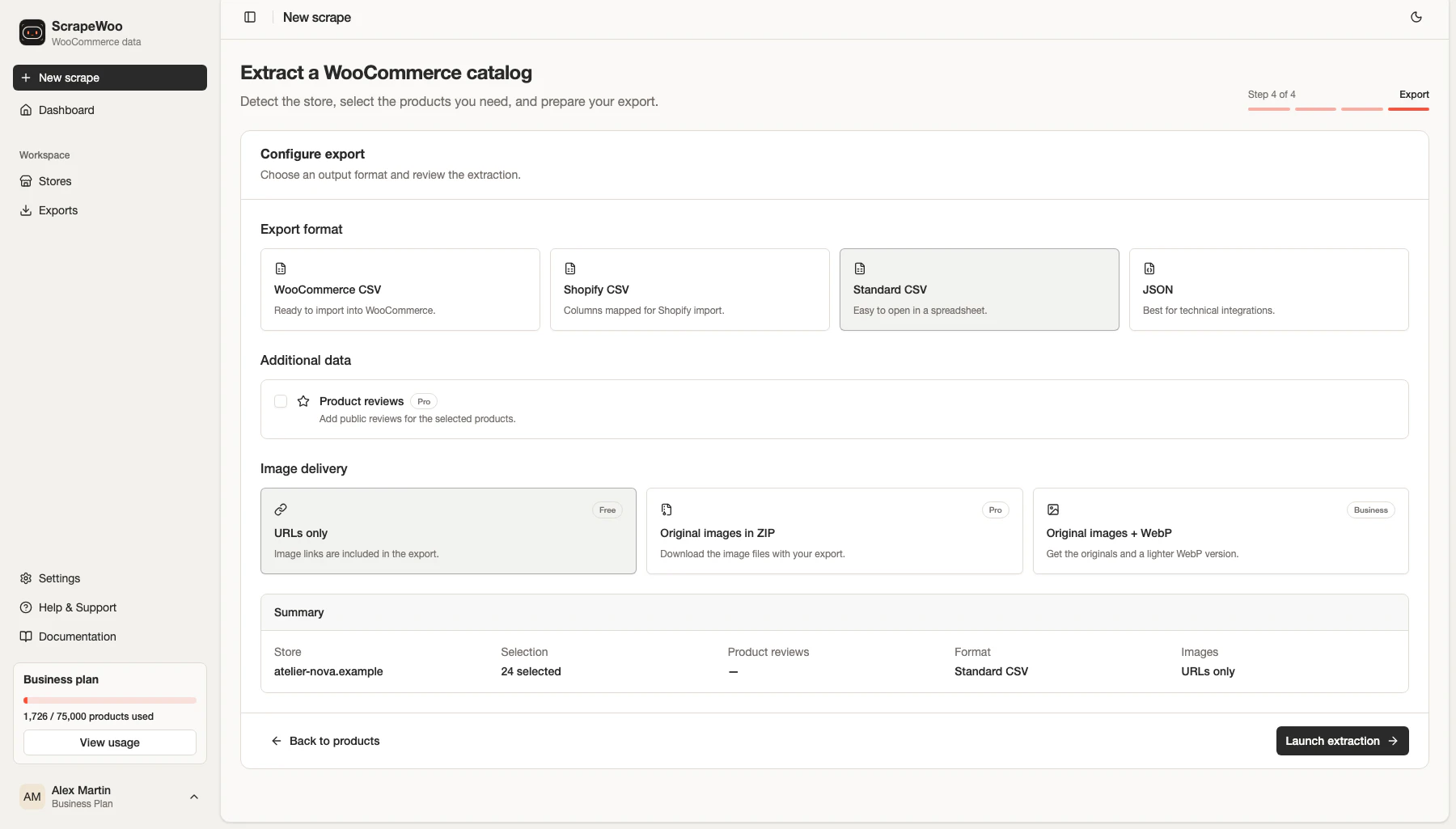Screen dimensions: 1456x829
Task: Click the Settings gear icon
Action: pyautogui.click(x=26, y=578)
